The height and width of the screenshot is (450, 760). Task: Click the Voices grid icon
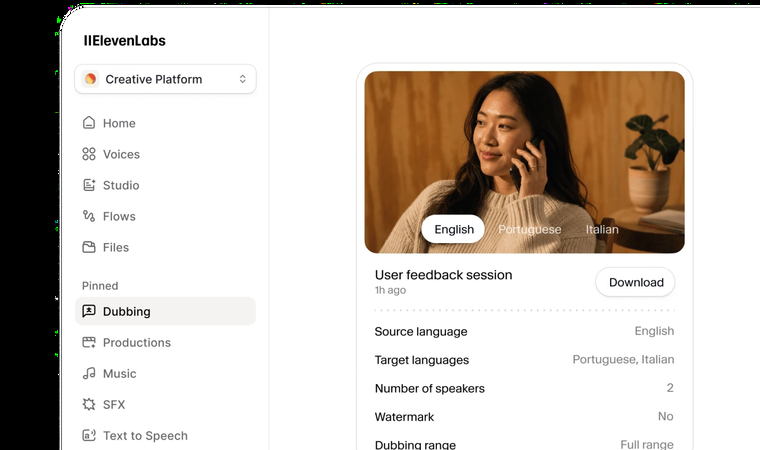tap(89, 154)
